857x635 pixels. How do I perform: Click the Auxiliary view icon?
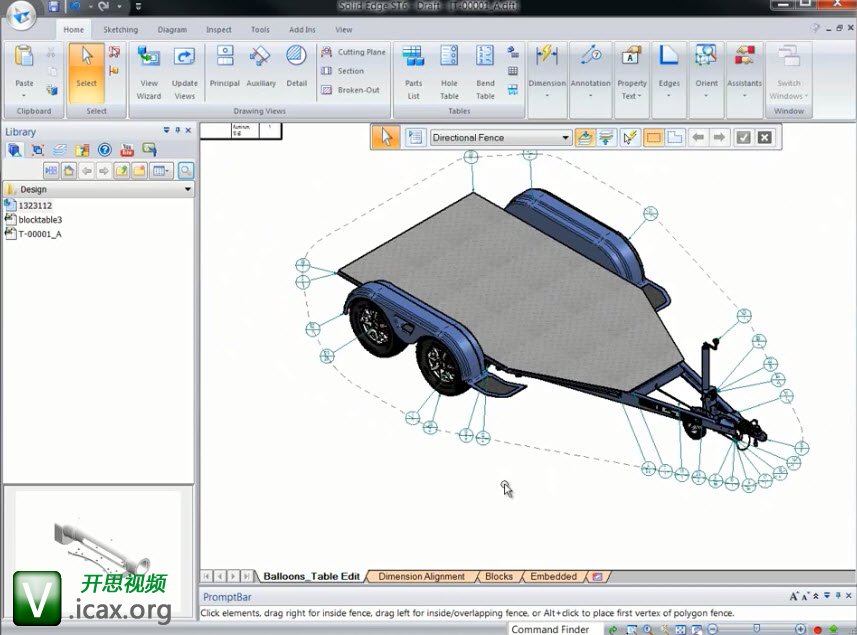[x=260, y=68]
